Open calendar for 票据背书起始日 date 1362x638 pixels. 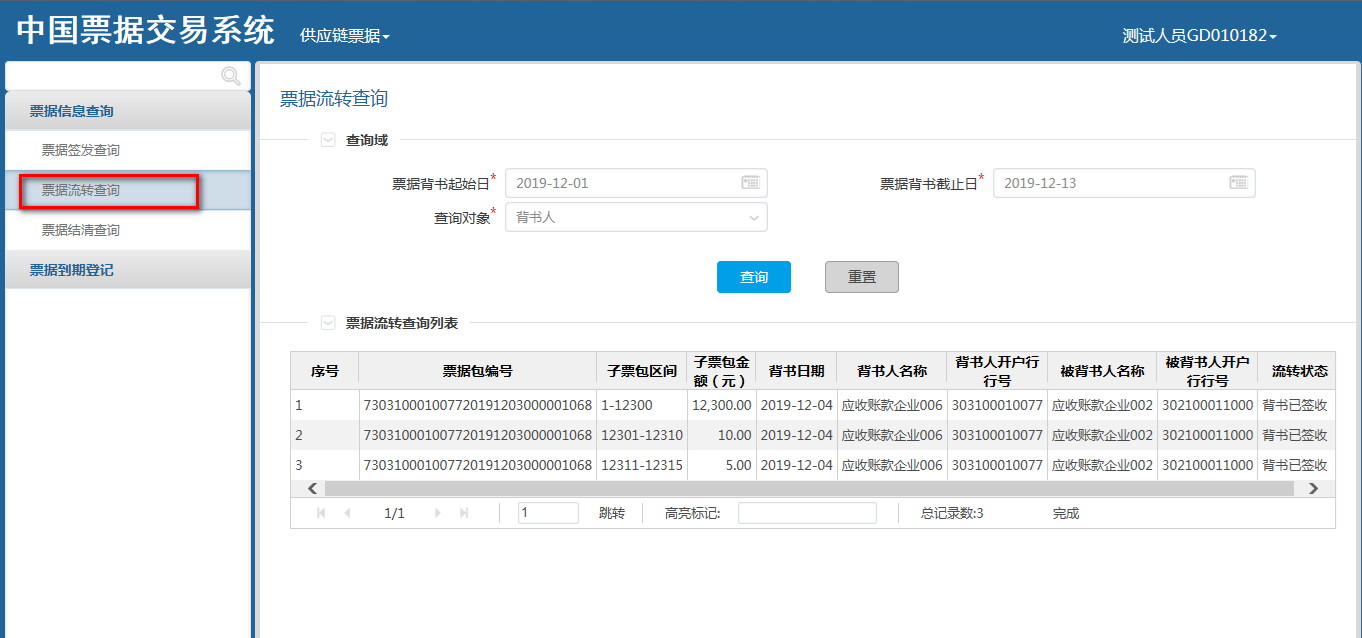pyautogui.click(x=751, y=183)
